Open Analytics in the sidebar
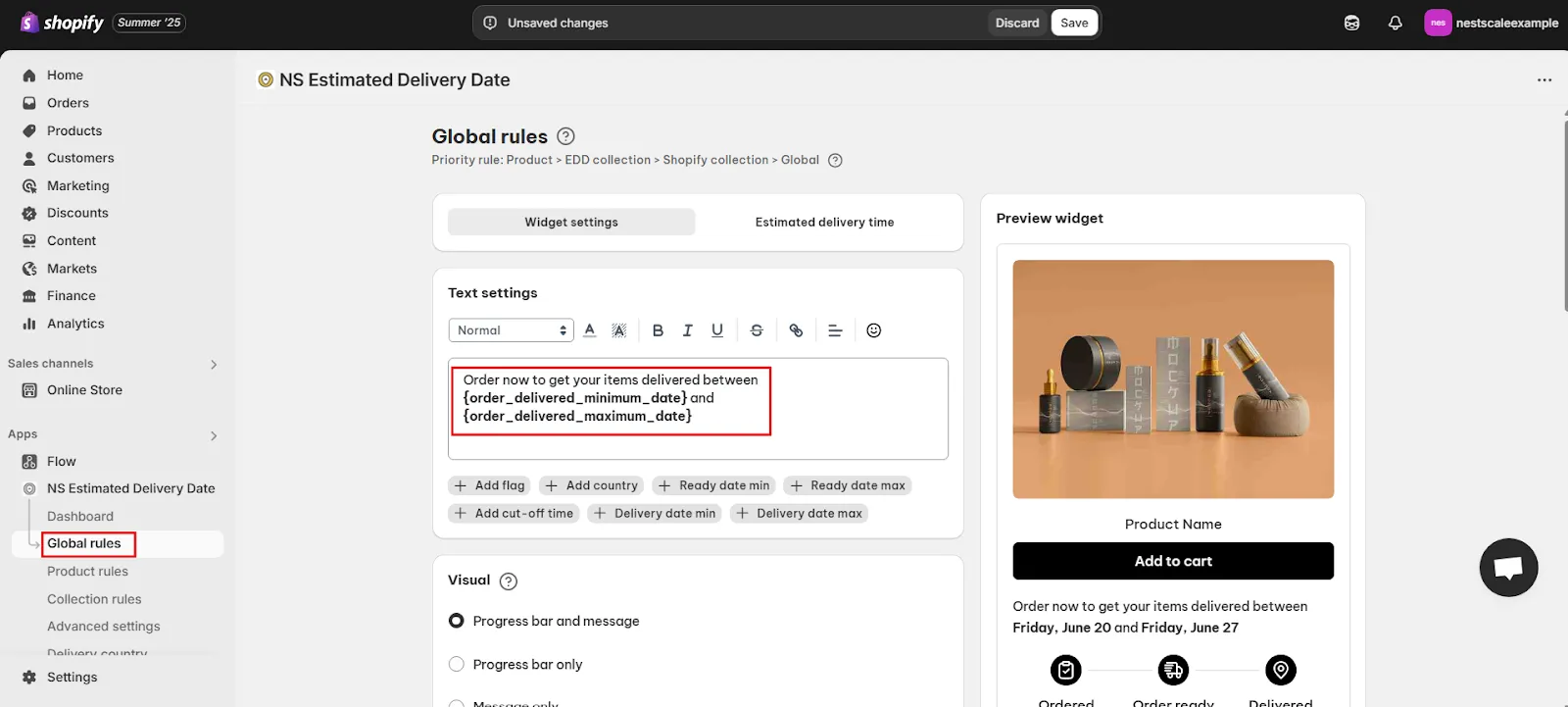This screenshot has height=707, width=1568. [75, 324]
